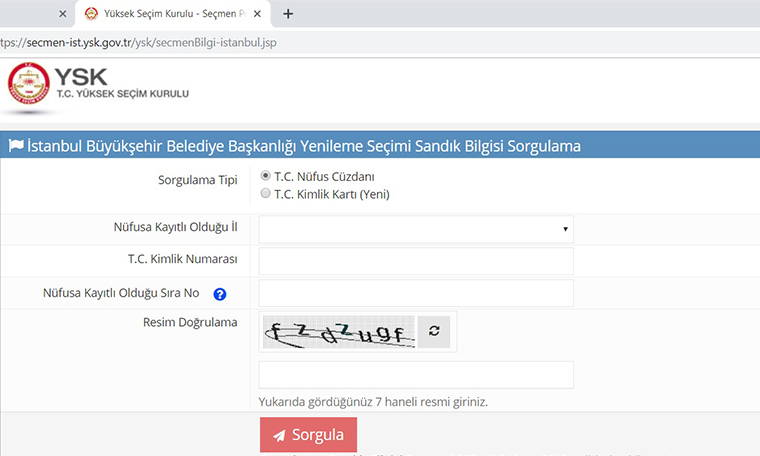Image resolution: width=760 pixels, height=456 pixels.
Task: Close the first browser tab
Action: pyautogui.click(x=63, y=14)
